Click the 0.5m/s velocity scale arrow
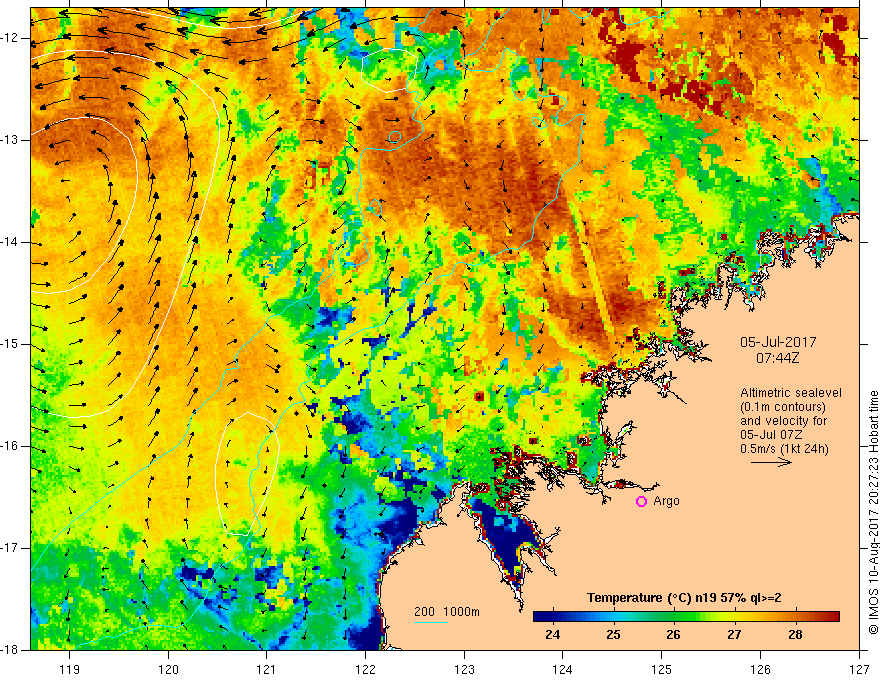 771,462
